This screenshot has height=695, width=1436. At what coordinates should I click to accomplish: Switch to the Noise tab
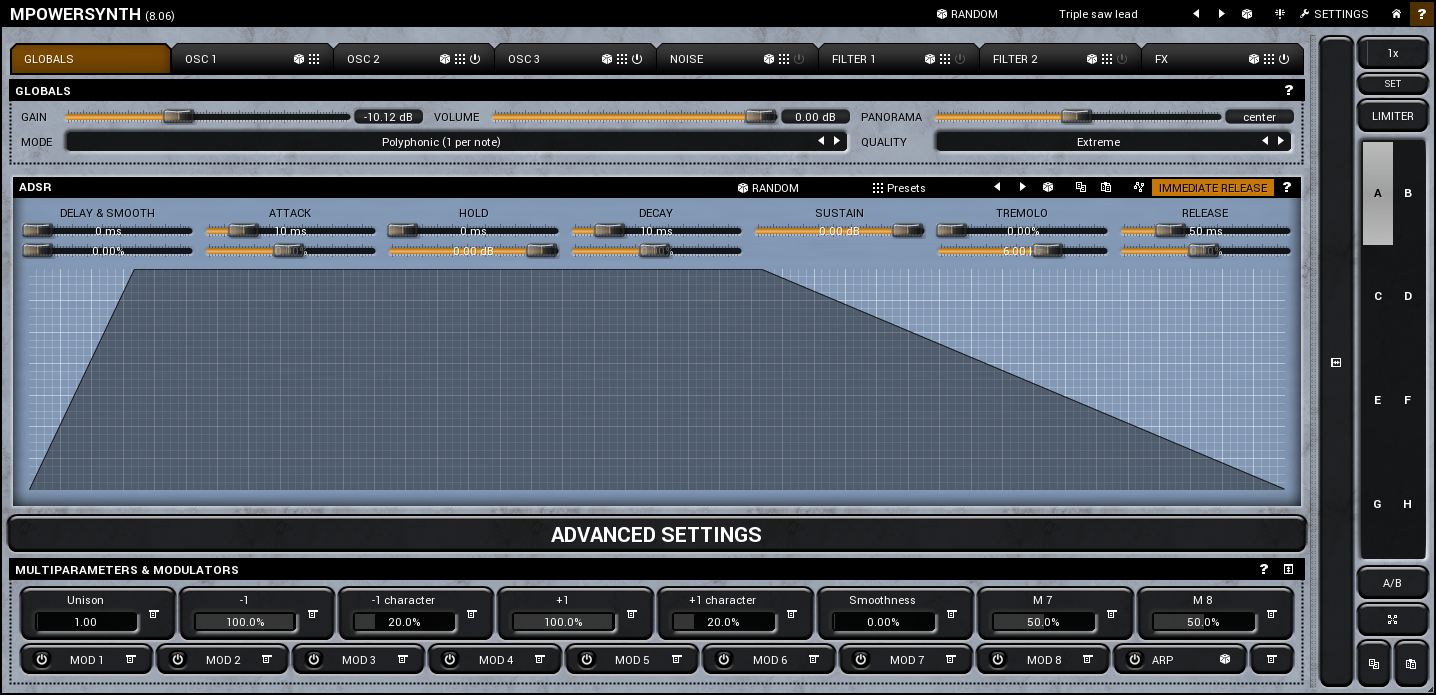(686, 59)
